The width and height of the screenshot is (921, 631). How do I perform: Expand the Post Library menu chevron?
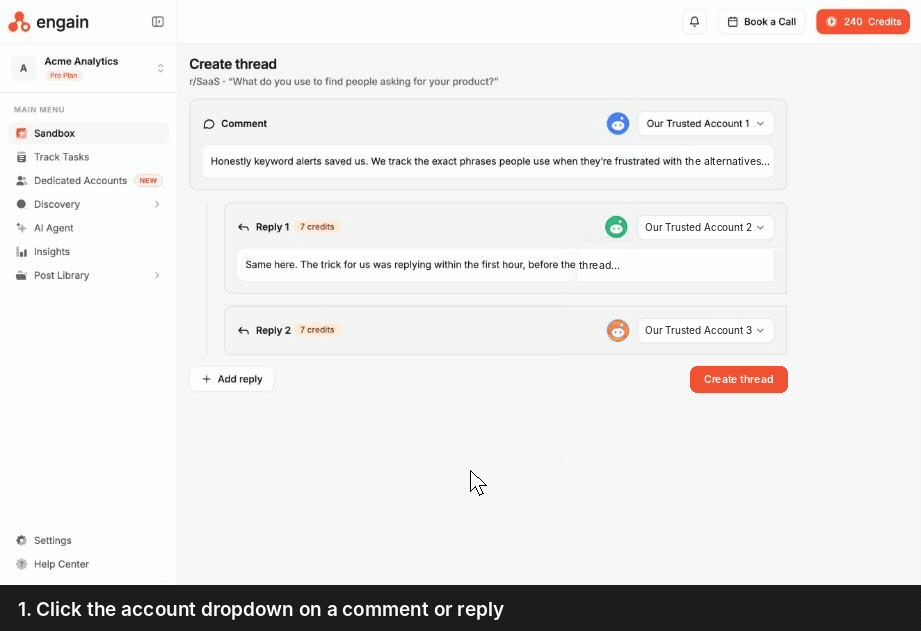[157, 275]
